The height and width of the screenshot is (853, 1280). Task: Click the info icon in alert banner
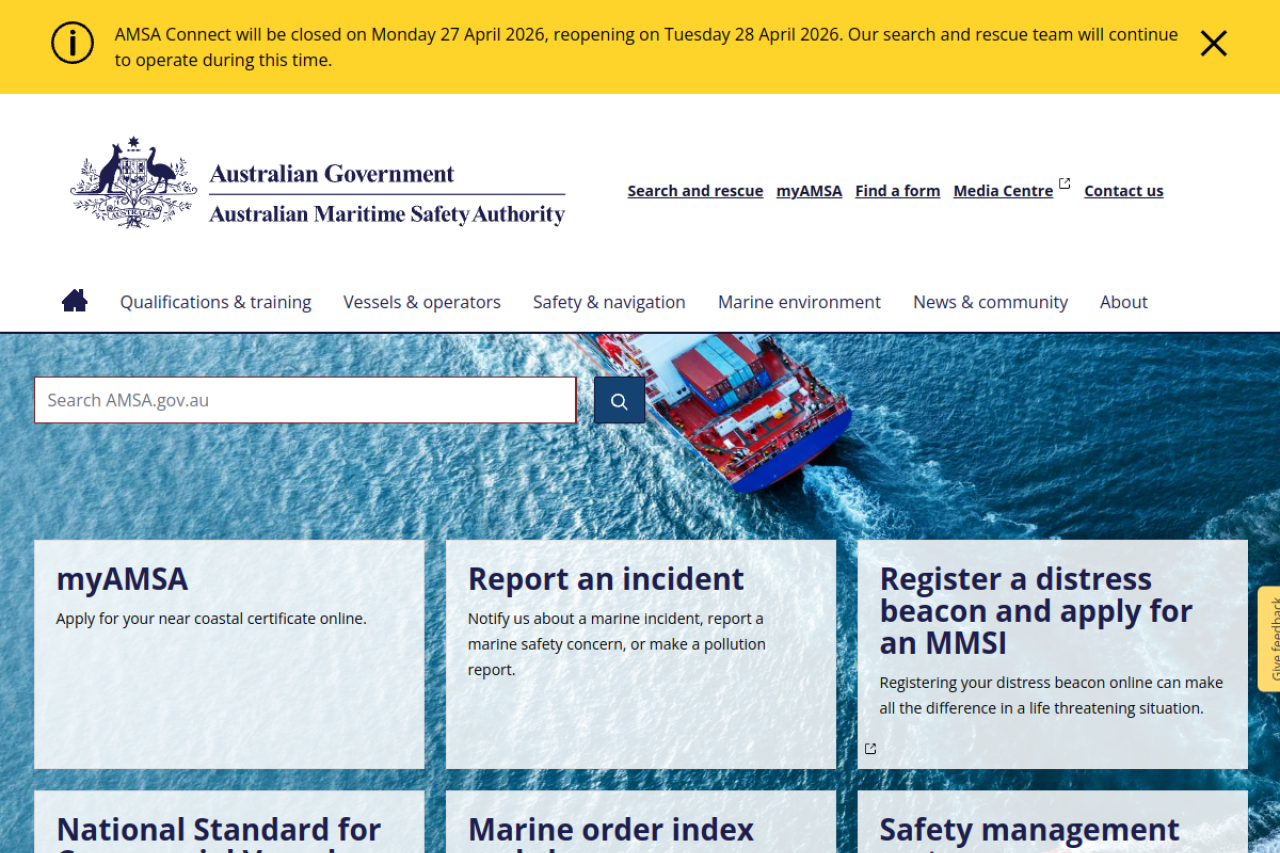(72, 44)
